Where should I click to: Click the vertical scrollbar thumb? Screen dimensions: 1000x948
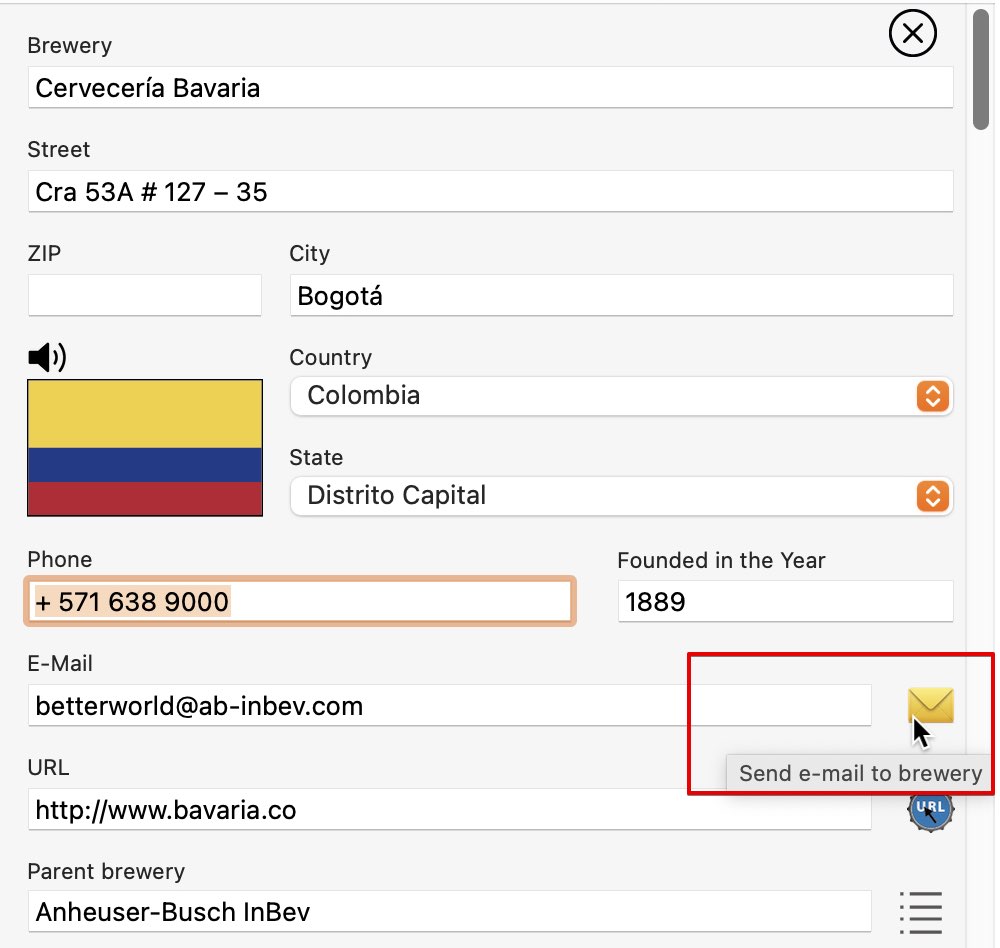click(x=981, y=69)
